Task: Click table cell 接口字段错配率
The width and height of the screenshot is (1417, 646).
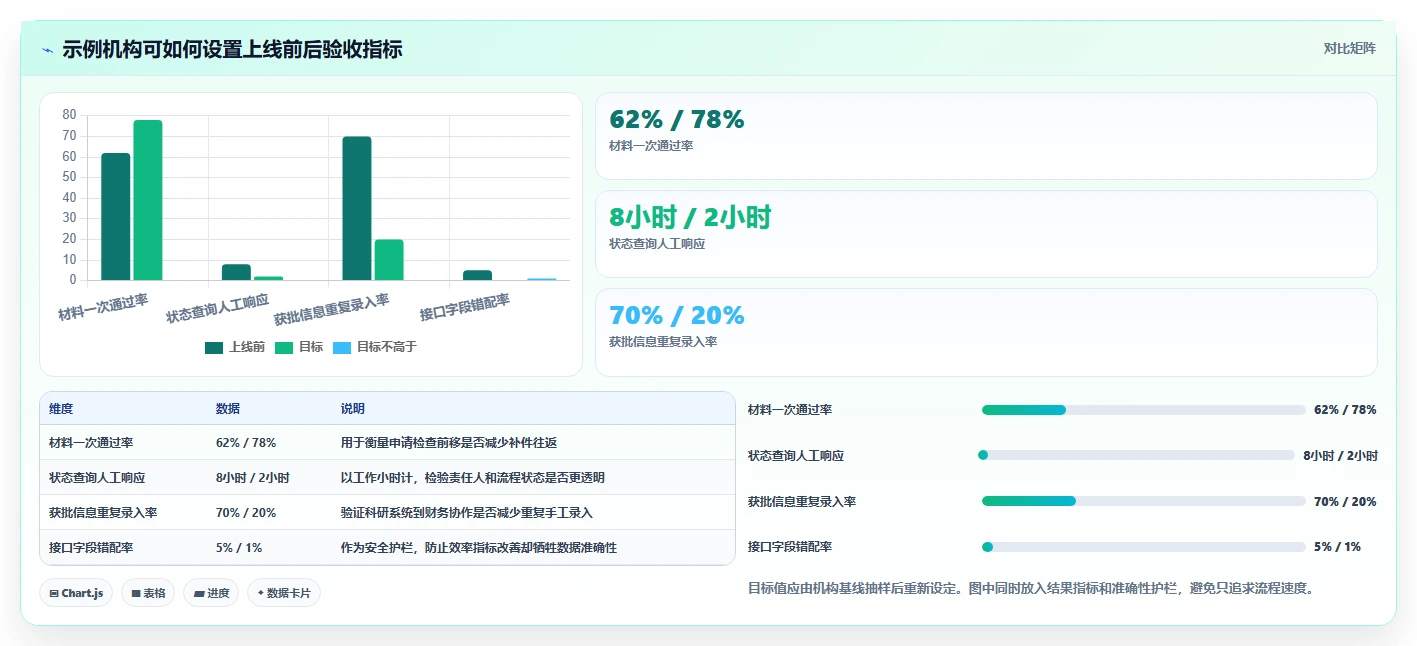Action: pos(91,548)
